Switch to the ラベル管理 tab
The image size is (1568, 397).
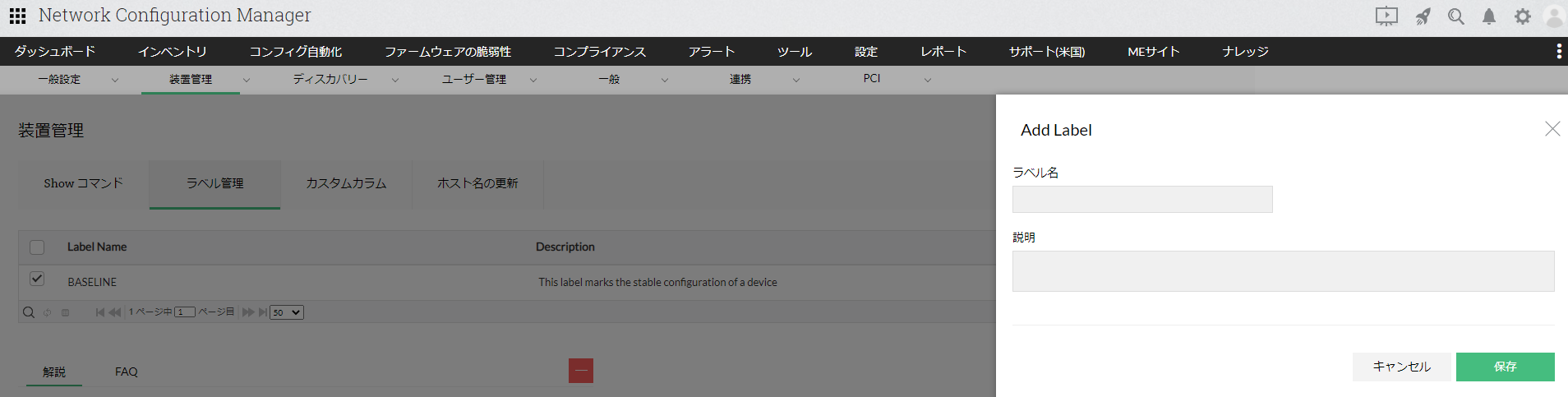click(x=215, y=184)
